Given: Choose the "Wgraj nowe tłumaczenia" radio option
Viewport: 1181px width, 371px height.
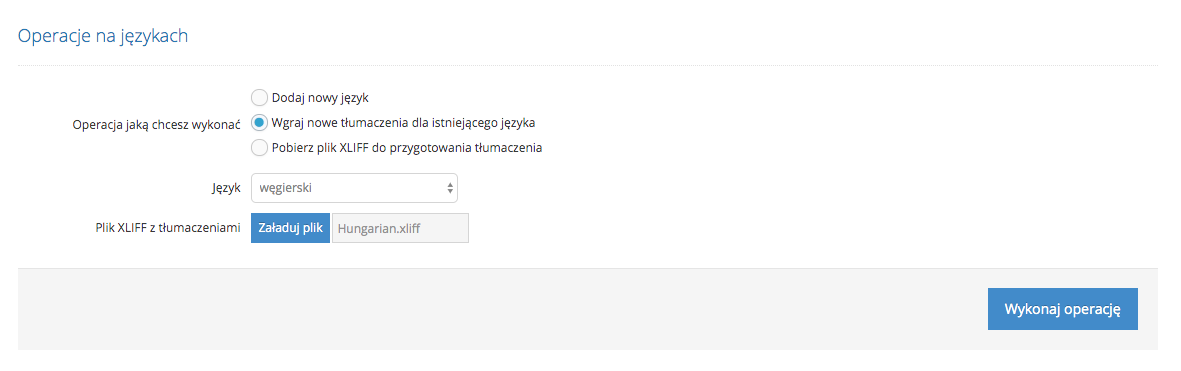Looking at the screenshot, I should pyautogui.click(x=259, y=123).
